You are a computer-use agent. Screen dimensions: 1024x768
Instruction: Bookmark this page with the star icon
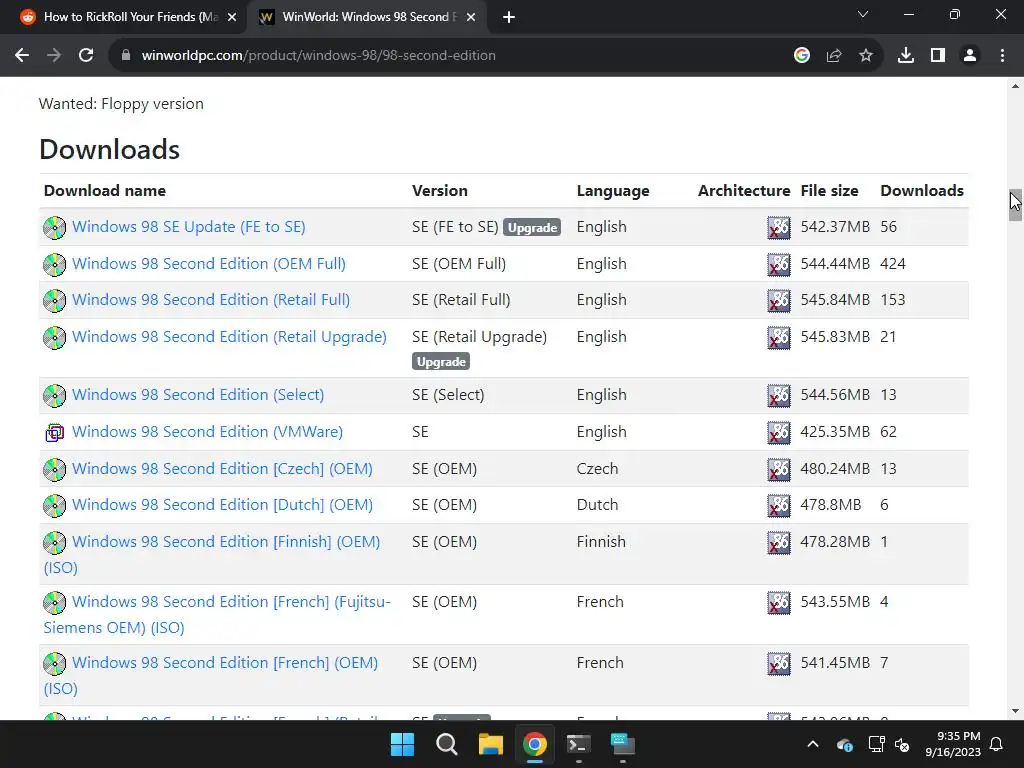point(866,56)
